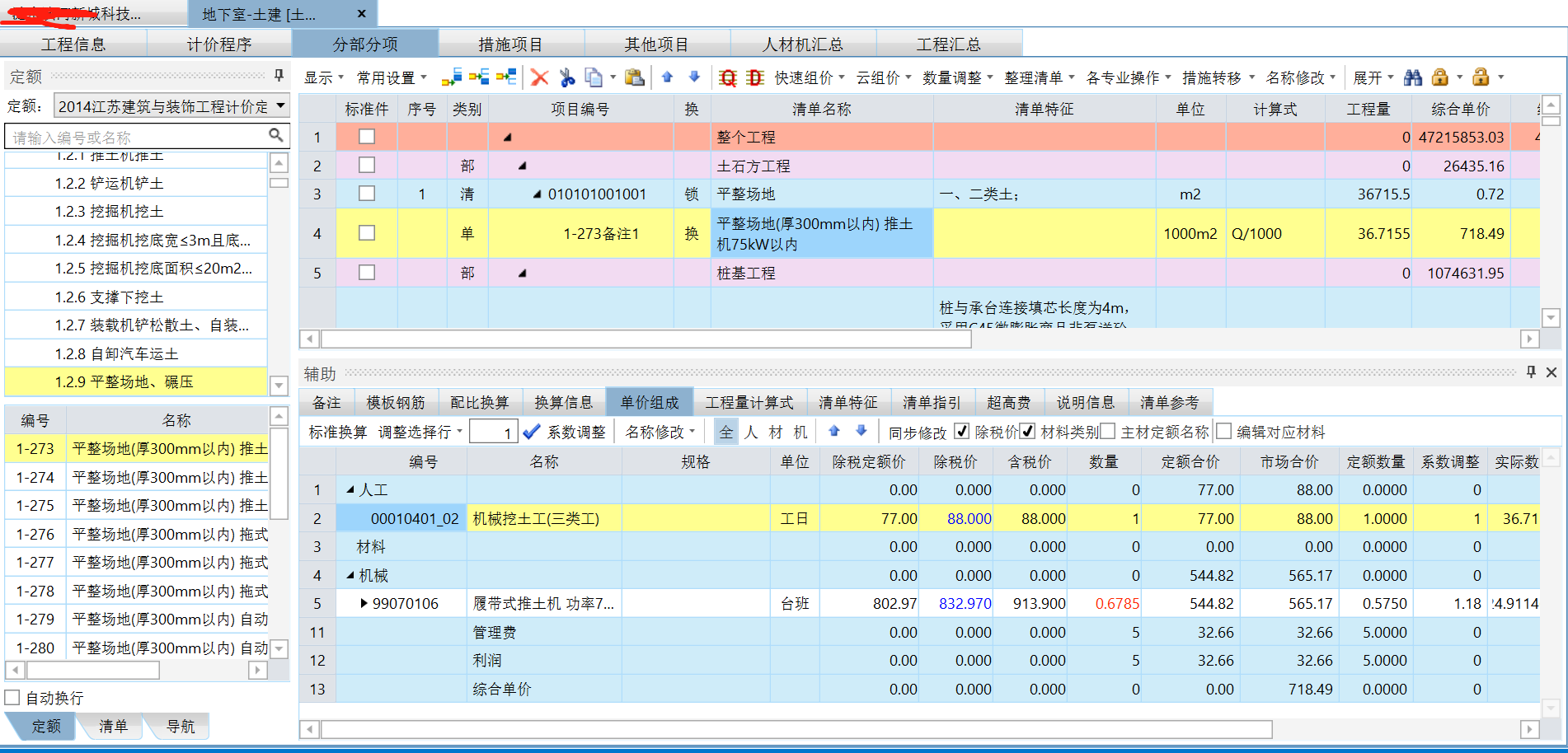Click the red D icon before 快速组价
1568x753 pixels.
[x=755, y=77]
